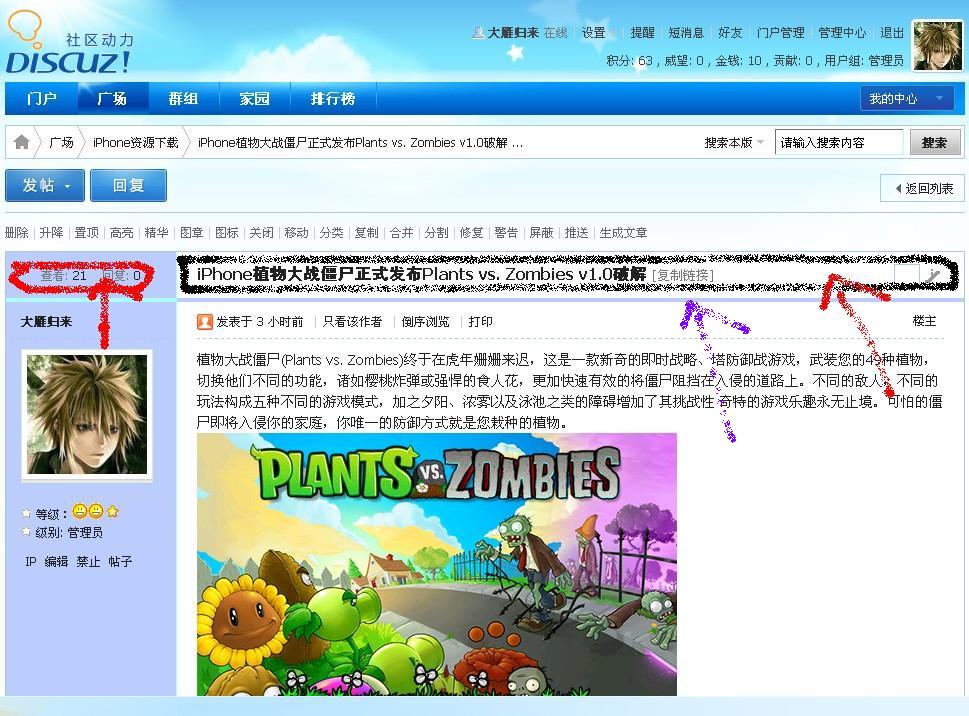Click the 楼主 floor label link
This screenshot has width=969, height=716.
925,321
